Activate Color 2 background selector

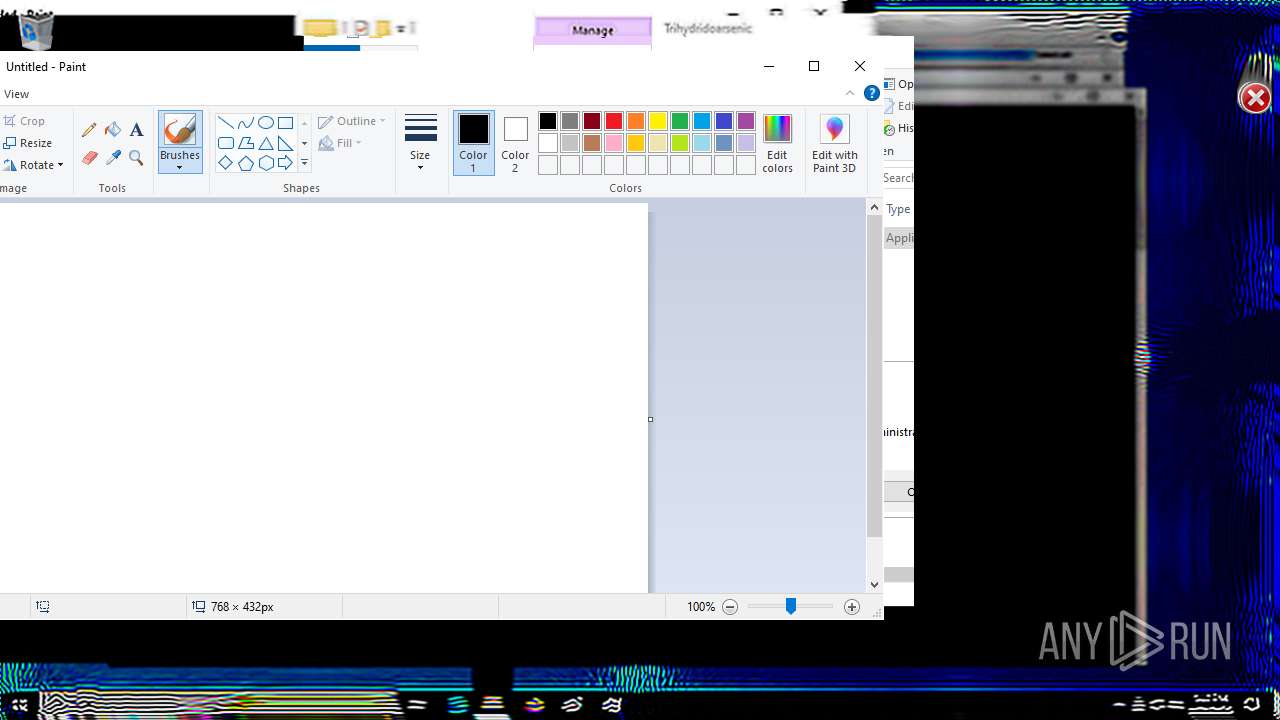click(515, 143)
